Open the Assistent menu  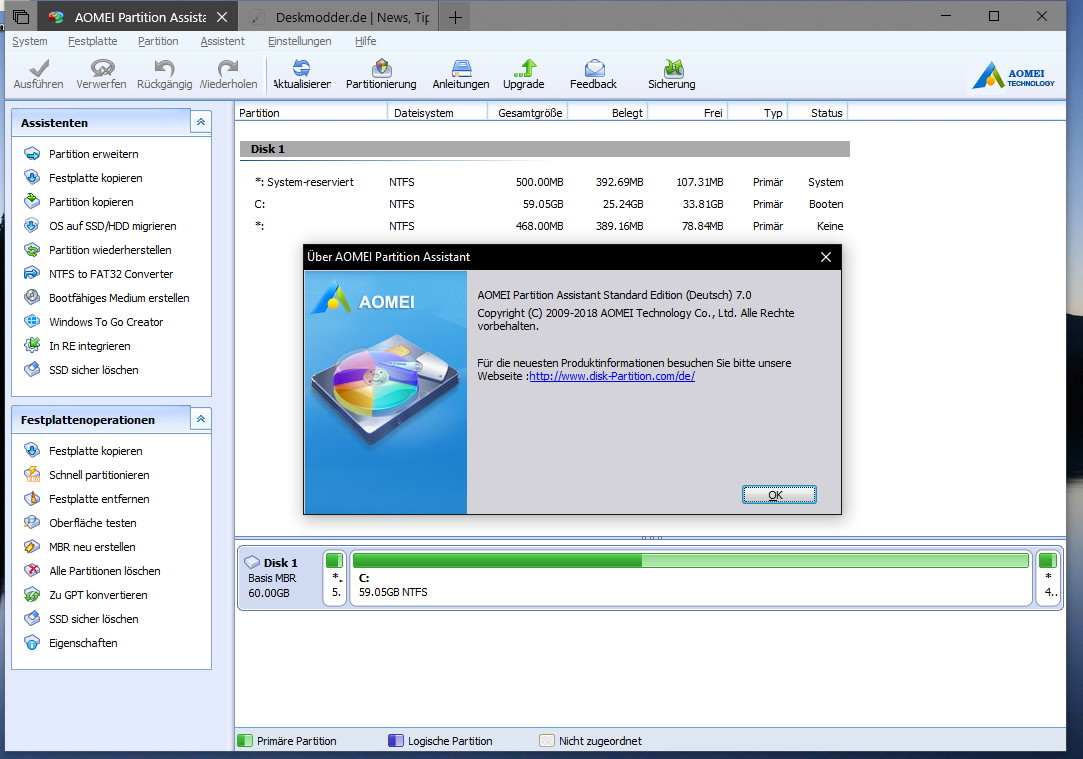222,41
